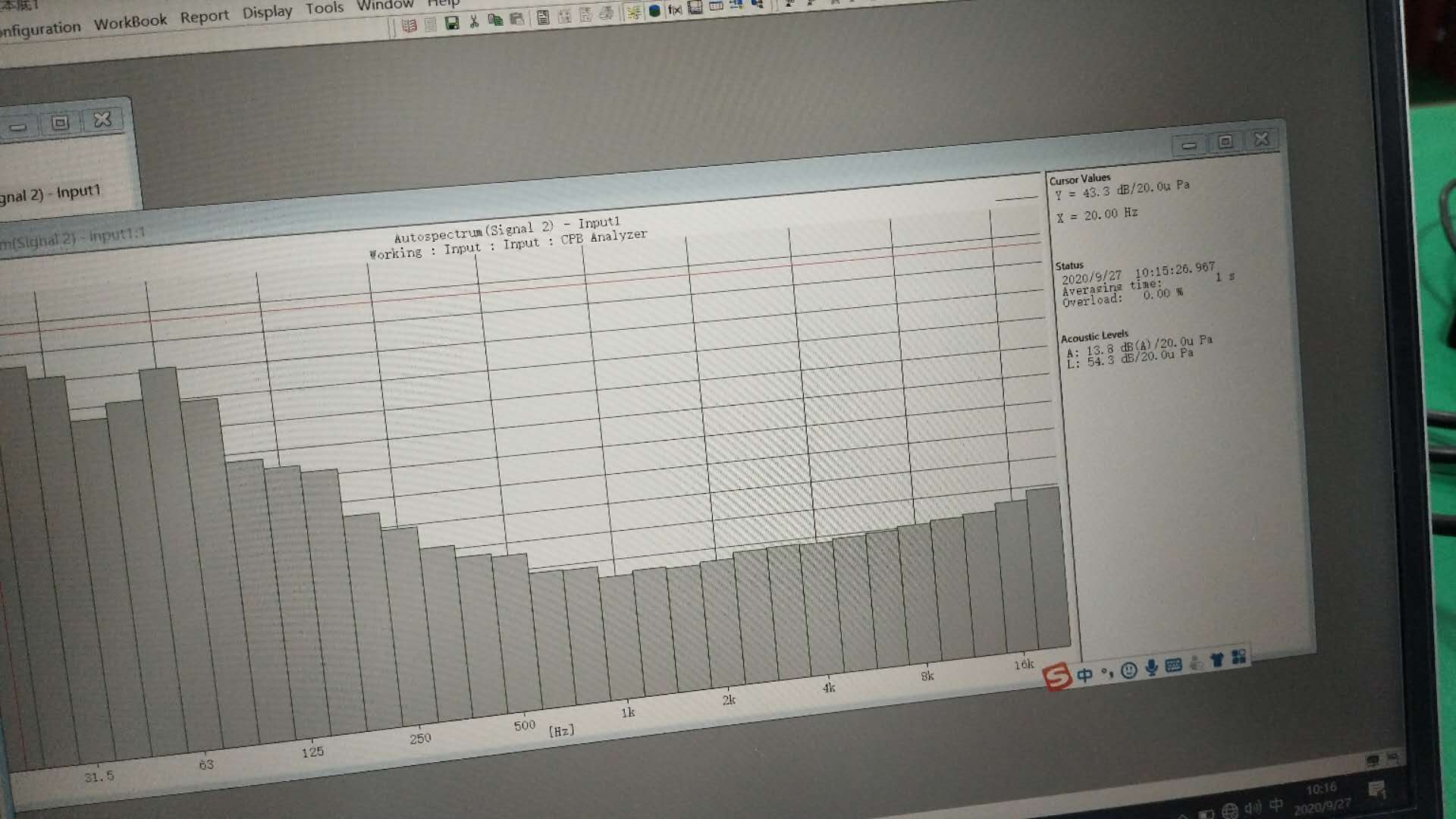Click the 8k frequency axis label

click(x=927, y=676)
